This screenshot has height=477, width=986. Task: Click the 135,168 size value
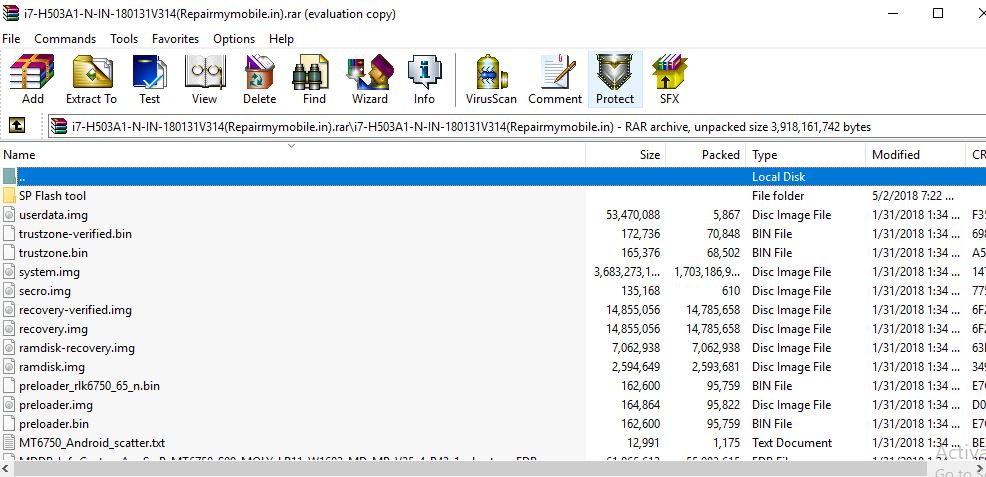[640, 291]
